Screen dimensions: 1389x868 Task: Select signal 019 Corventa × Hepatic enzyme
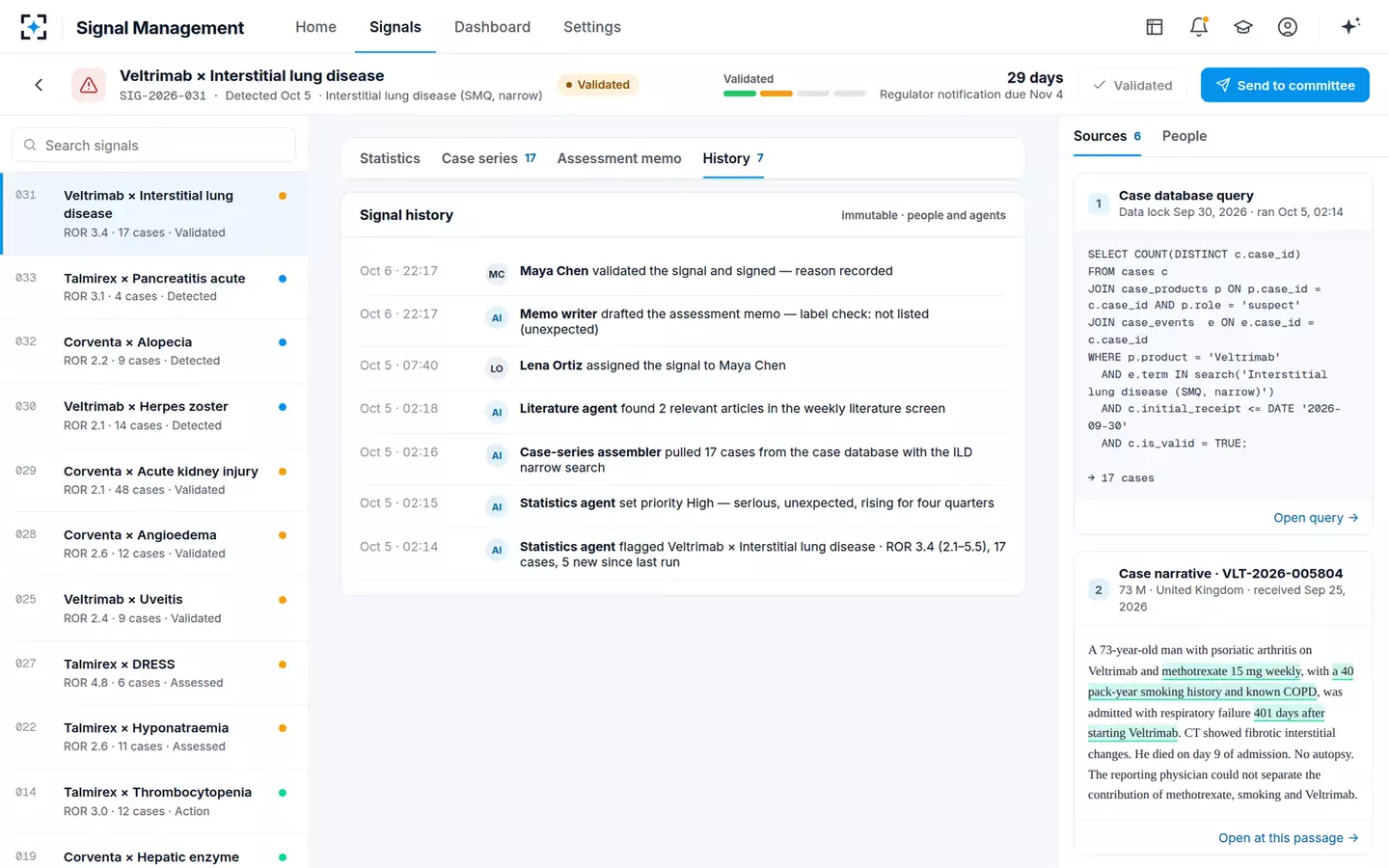pos(154,852)
